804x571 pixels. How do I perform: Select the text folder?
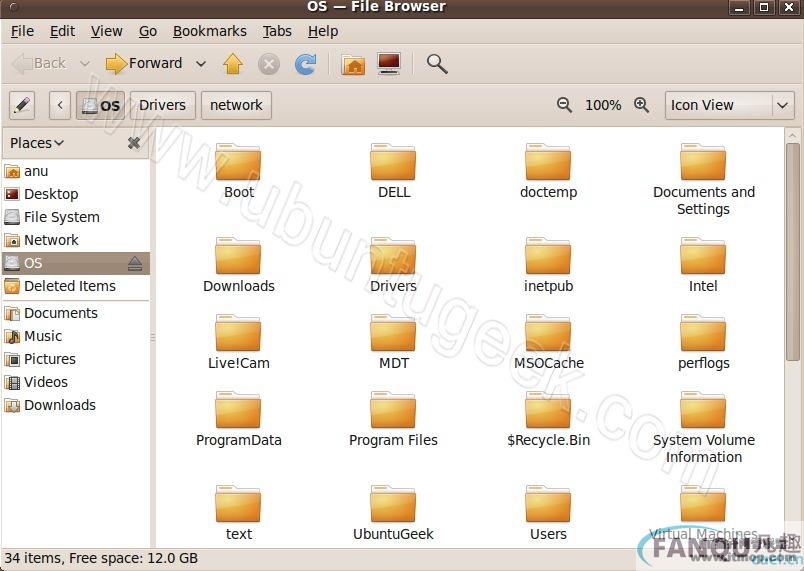point(238,513)
